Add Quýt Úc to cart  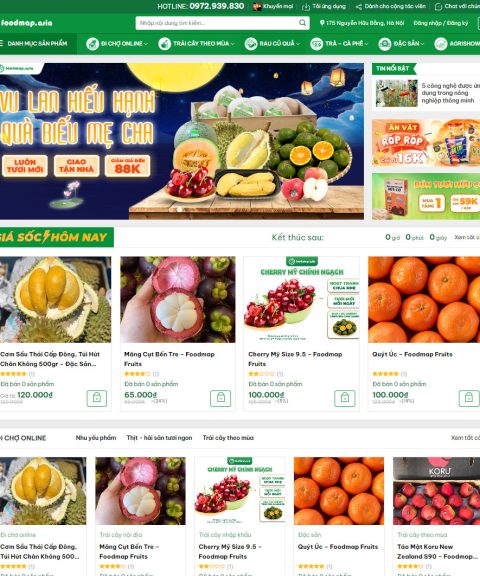(x=469, y=398)
